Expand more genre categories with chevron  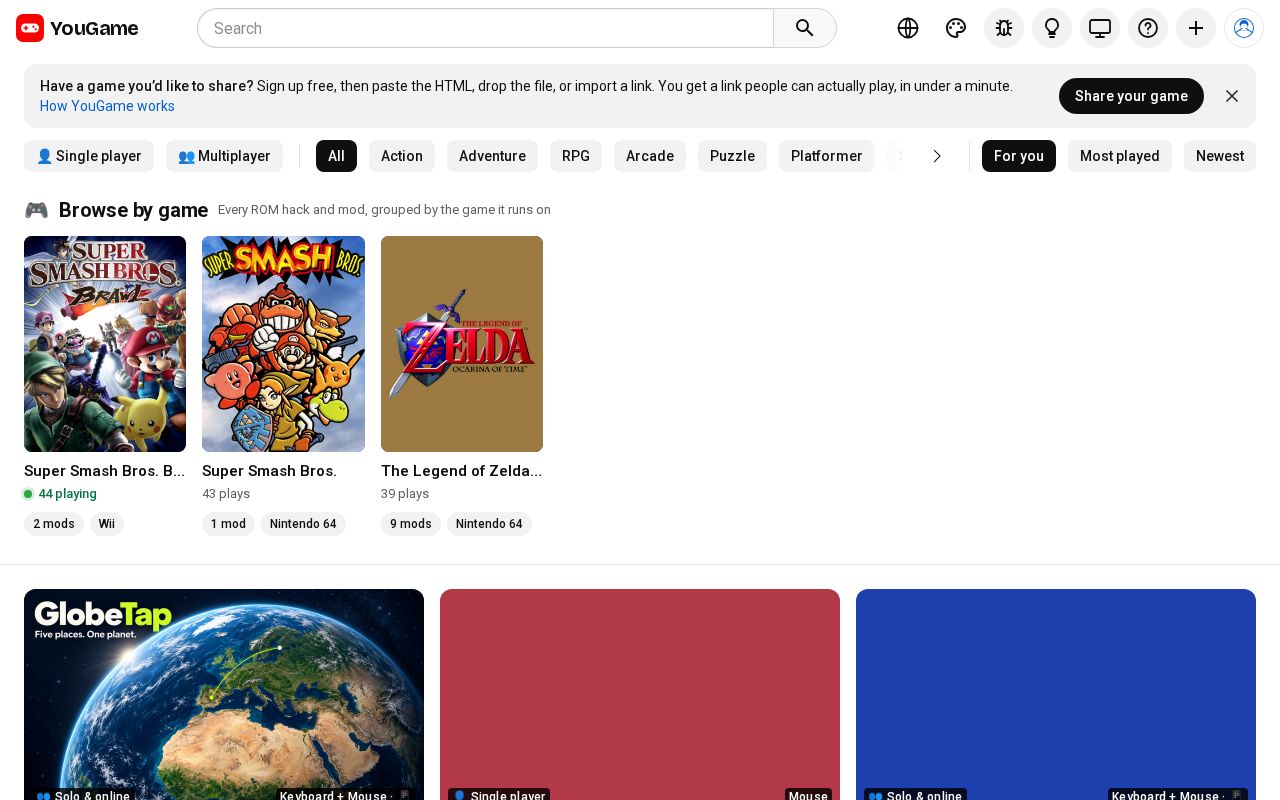tap(937, 156)
